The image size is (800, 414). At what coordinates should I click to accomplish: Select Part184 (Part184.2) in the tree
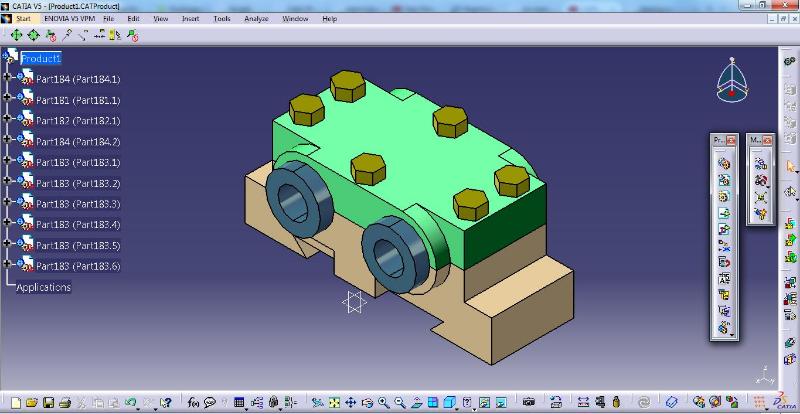[78, 142]
